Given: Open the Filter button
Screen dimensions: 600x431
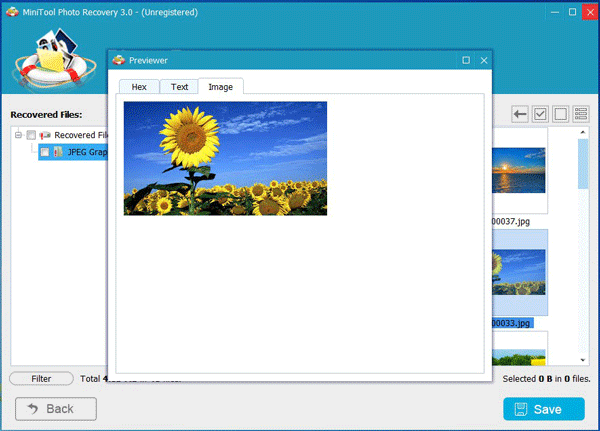Looking at the screenshot, I should (41, 379).
